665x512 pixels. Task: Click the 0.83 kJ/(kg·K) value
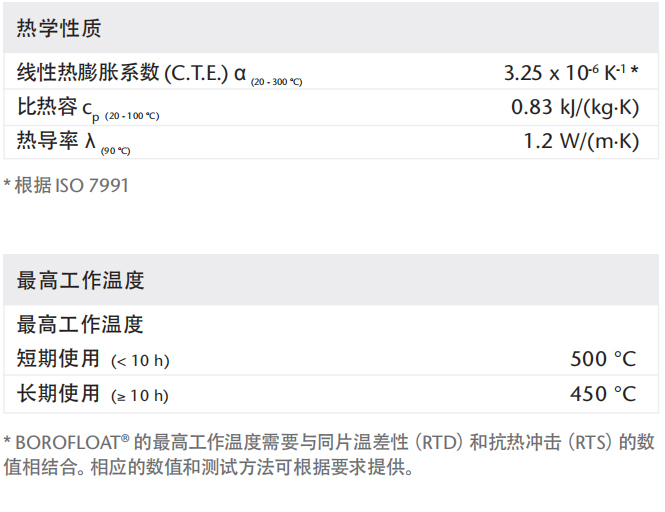tap(573, 108)
